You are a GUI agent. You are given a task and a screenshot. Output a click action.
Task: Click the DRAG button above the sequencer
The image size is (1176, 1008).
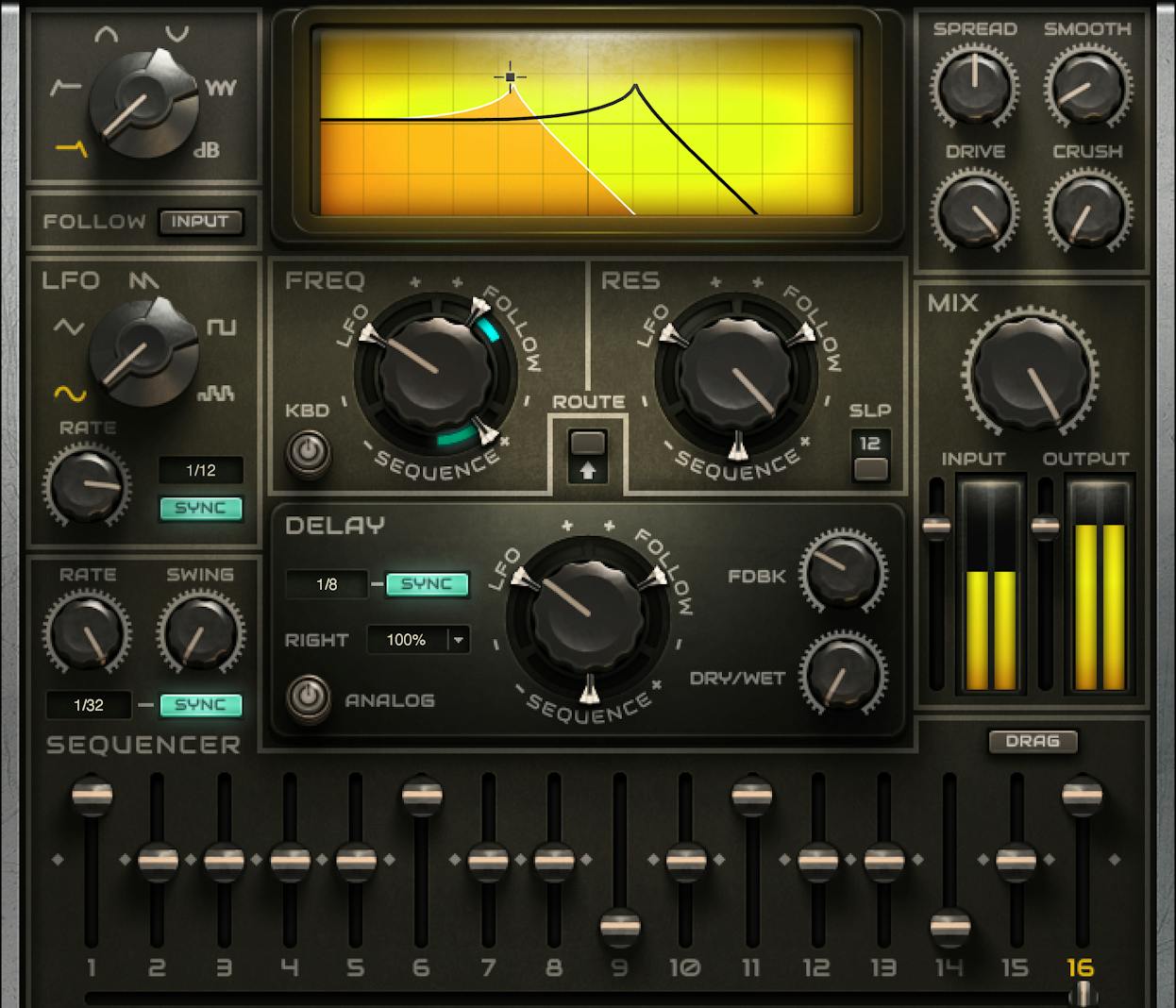tap(1033, 742)
